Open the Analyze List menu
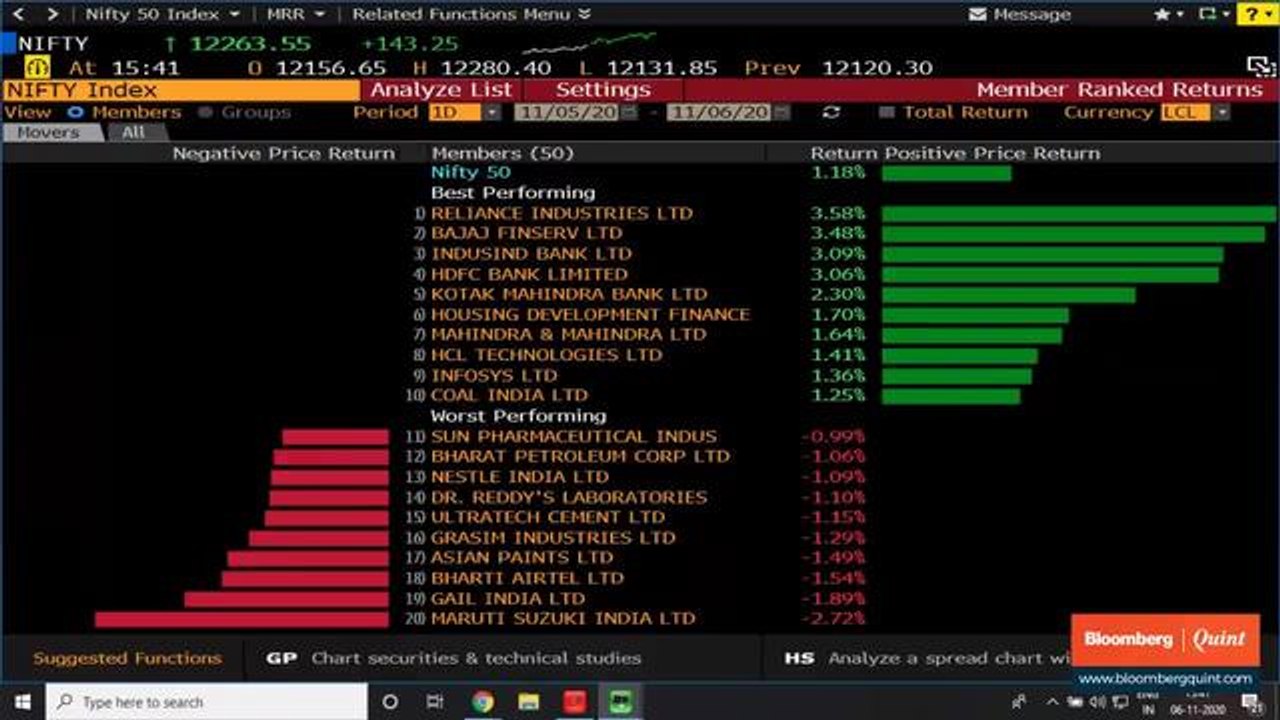This screenshot has width=1280, height=720. click(441, 89)
